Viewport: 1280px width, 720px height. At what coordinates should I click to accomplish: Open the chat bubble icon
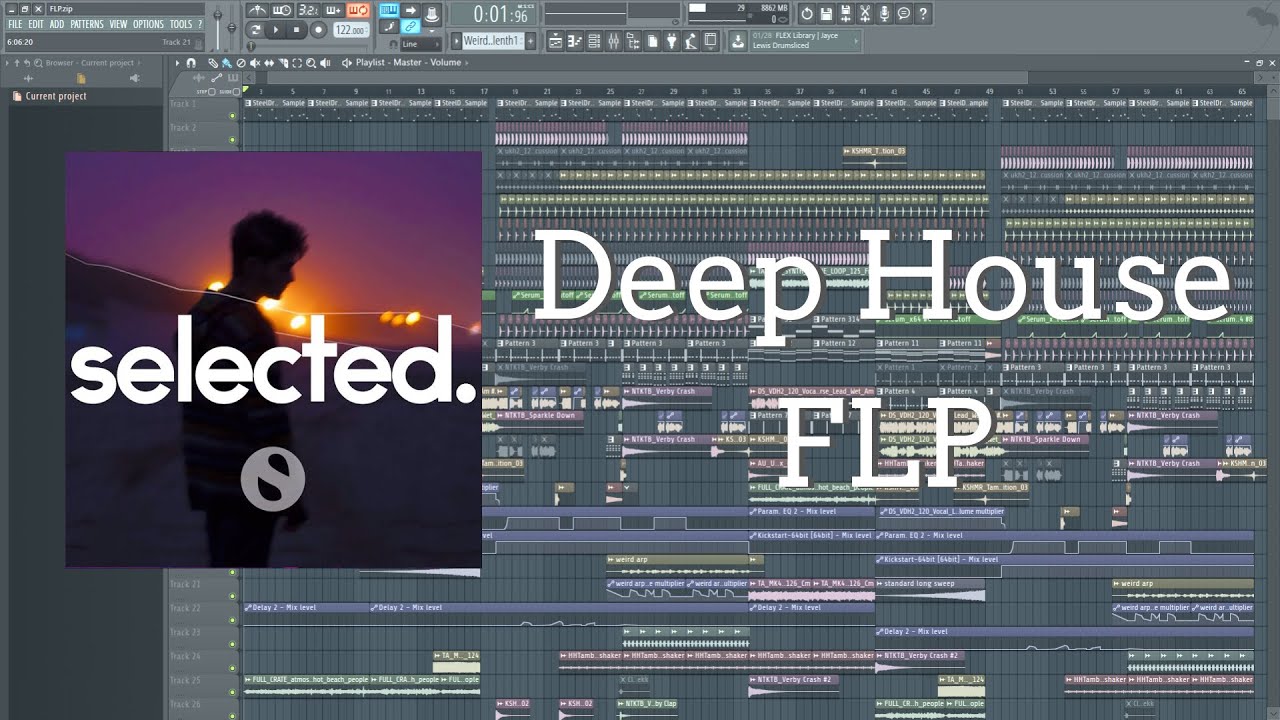point(903,13)
